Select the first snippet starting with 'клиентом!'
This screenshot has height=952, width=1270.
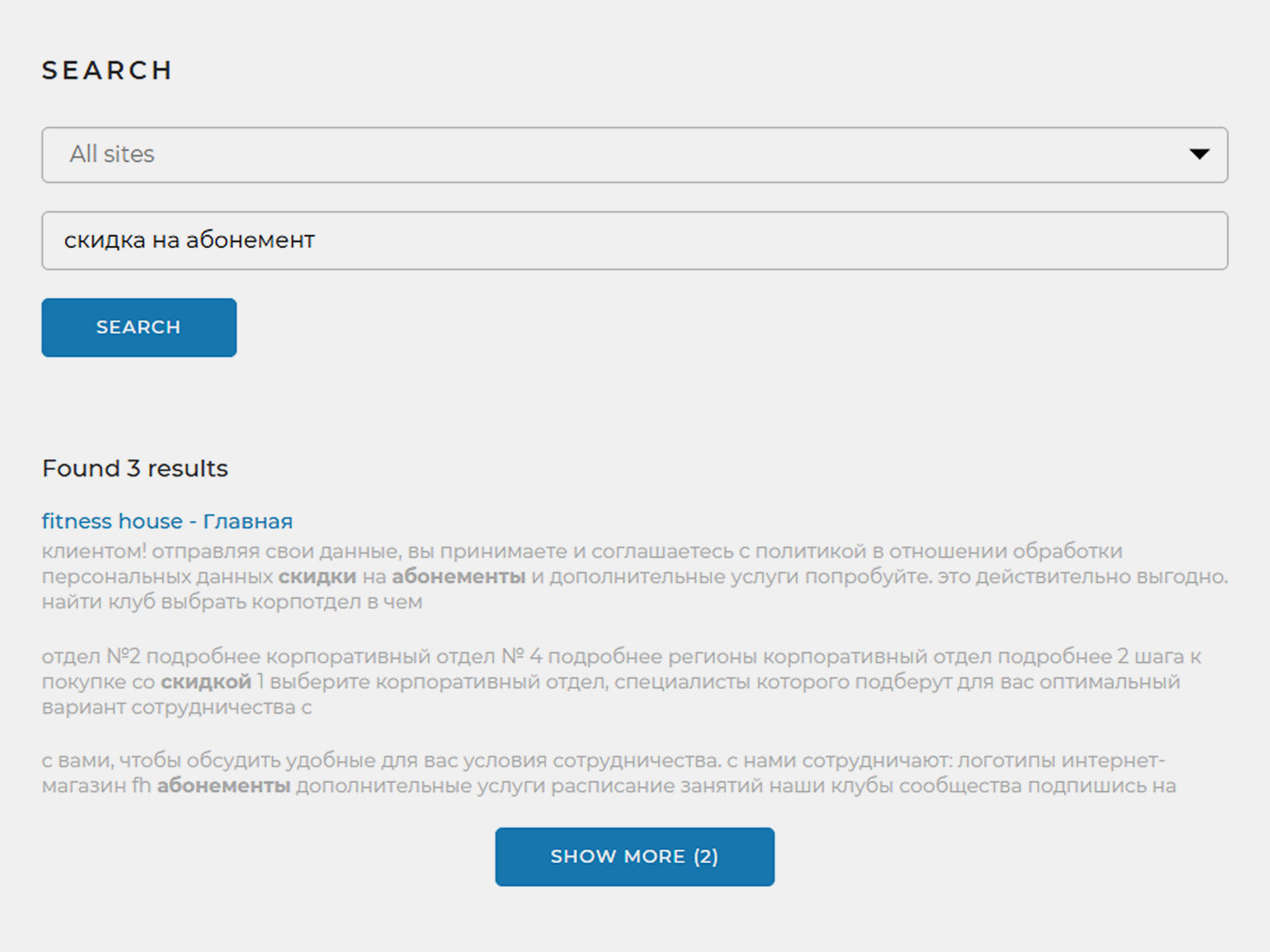634,576
